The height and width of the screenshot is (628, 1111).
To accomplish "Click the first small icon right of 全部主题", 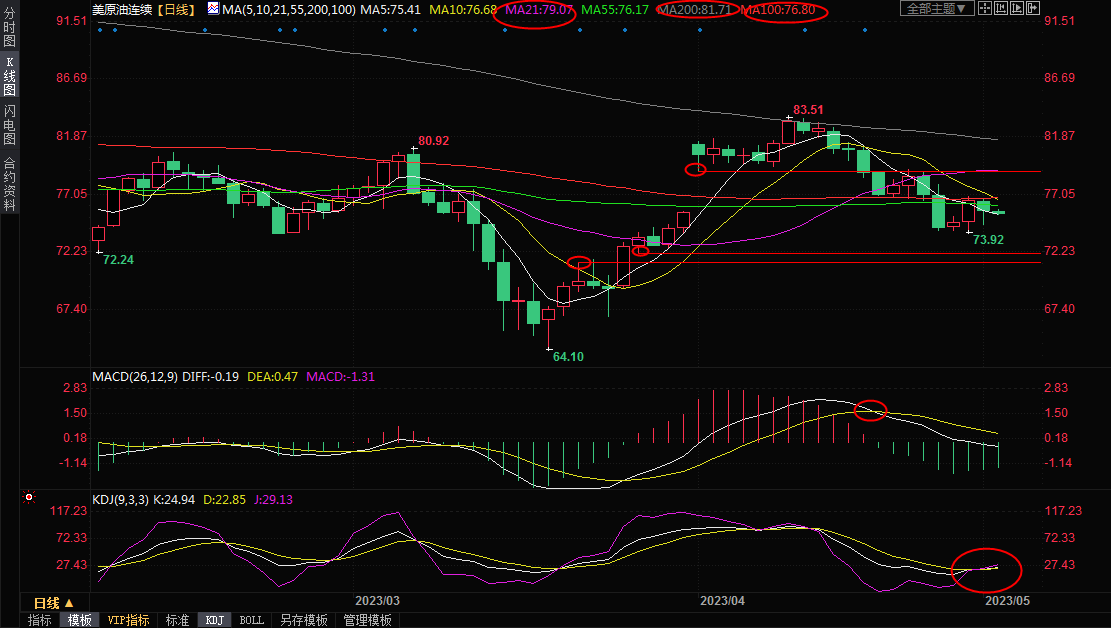I will (x=986, y=9).
